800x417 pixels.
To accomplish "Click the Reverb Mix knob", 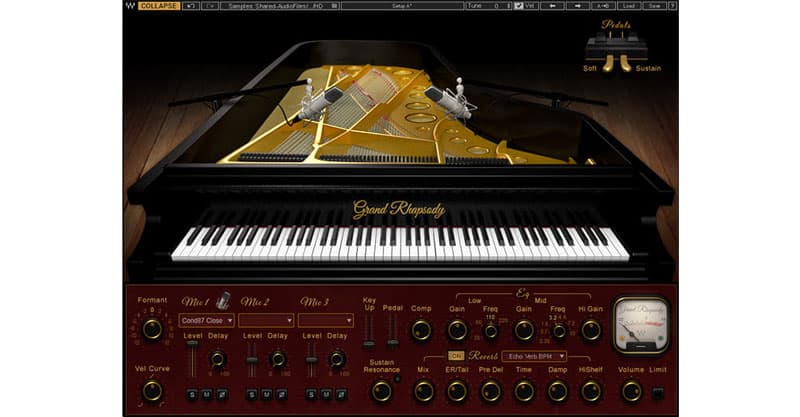I will click(x=423, y=391).
